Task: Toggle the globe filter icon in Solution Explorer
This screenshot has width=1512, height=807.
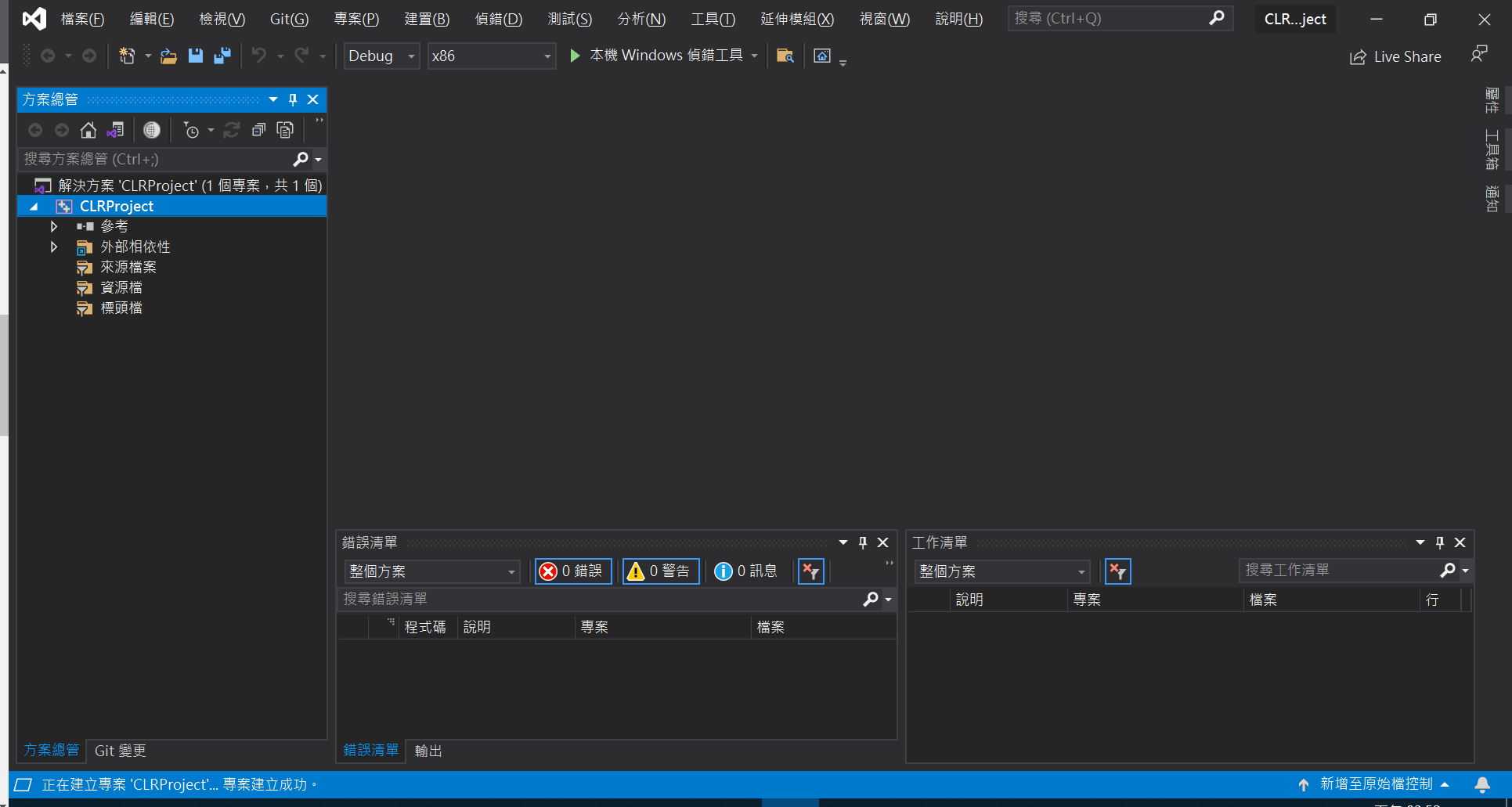Action: tap(152, 130)
